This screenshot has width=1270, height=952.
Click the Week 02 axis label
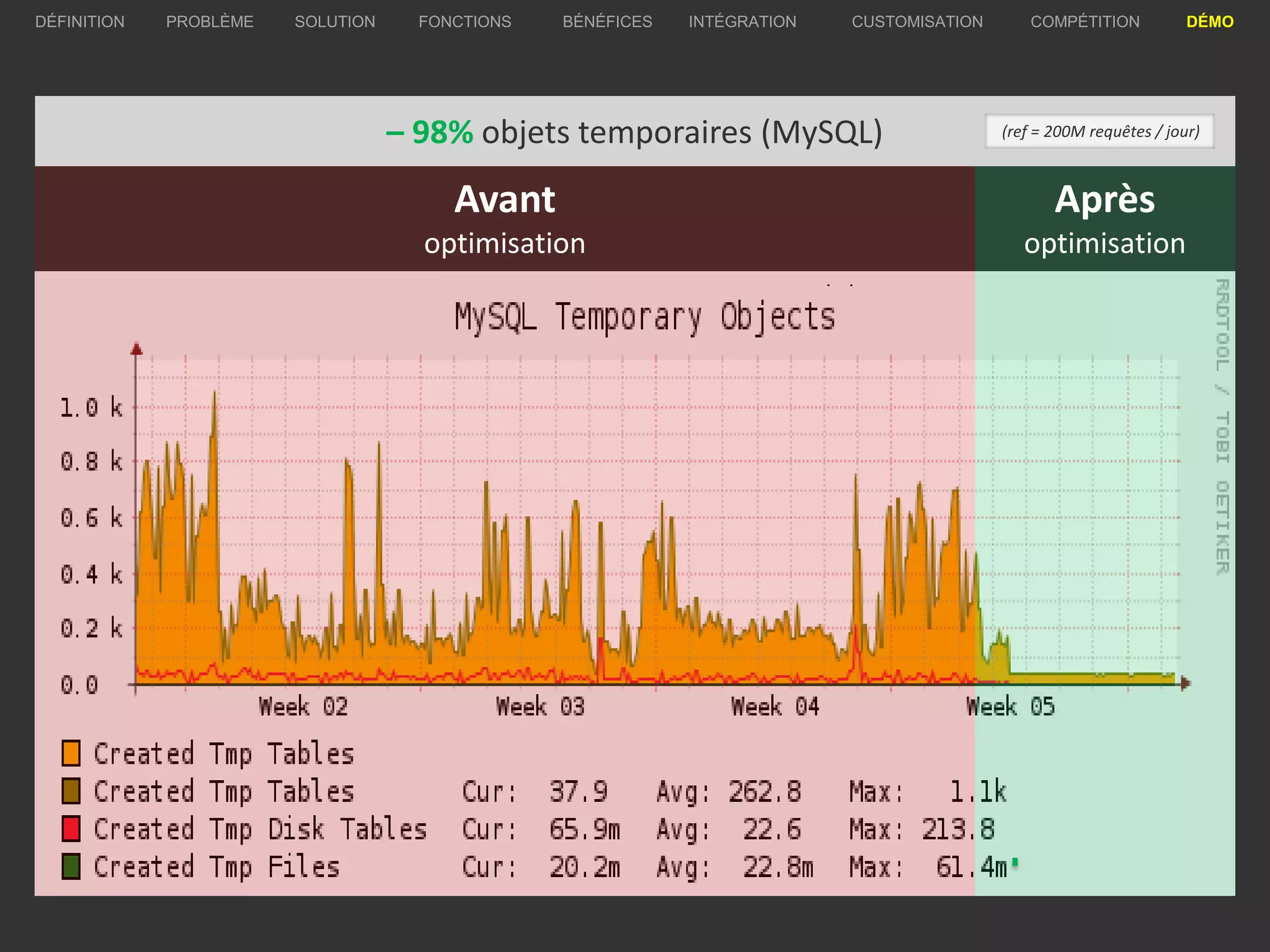pos(303,707)
